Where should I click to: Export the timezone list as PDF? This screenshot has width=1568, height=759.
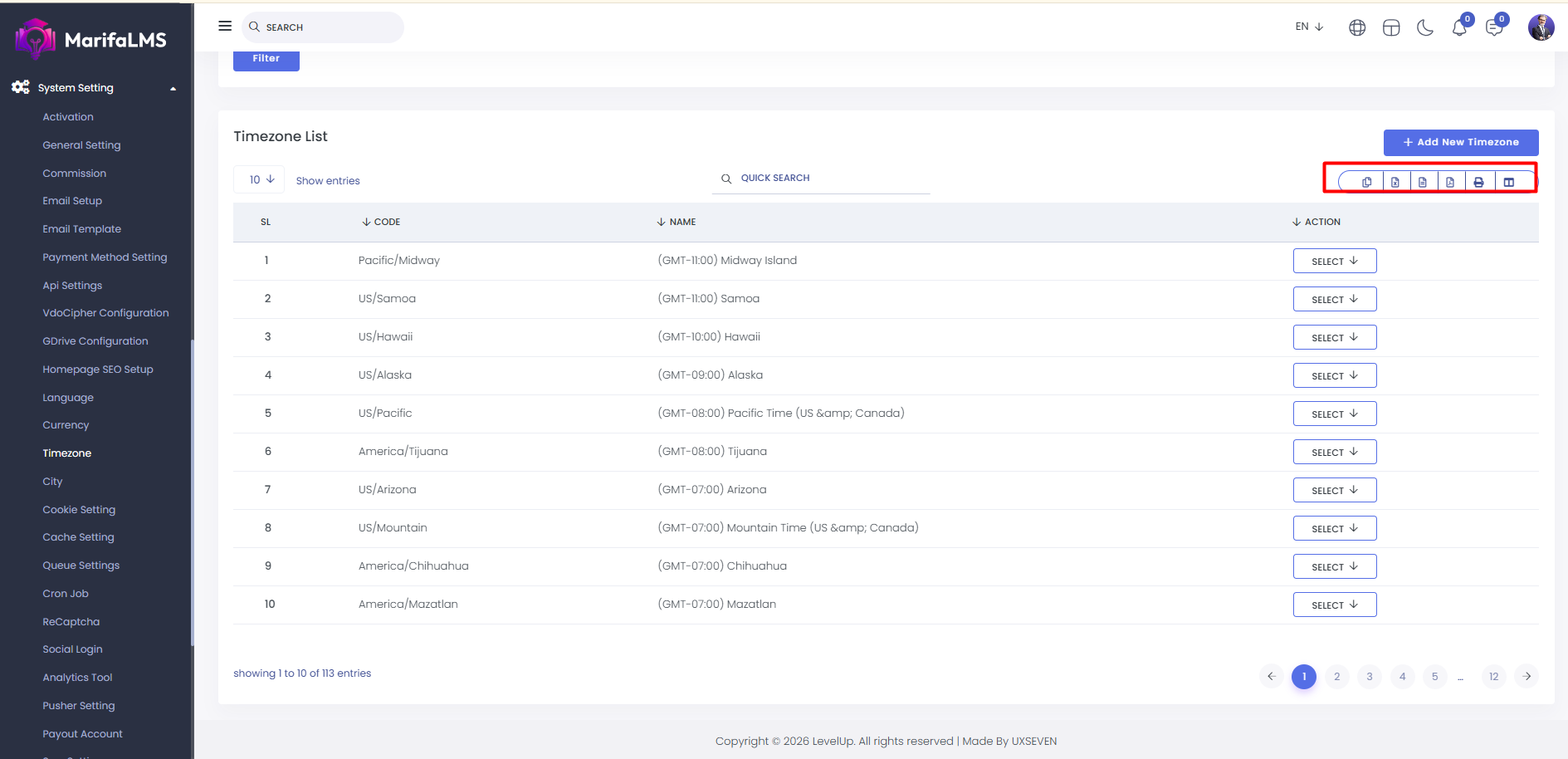click(1450, 182)
